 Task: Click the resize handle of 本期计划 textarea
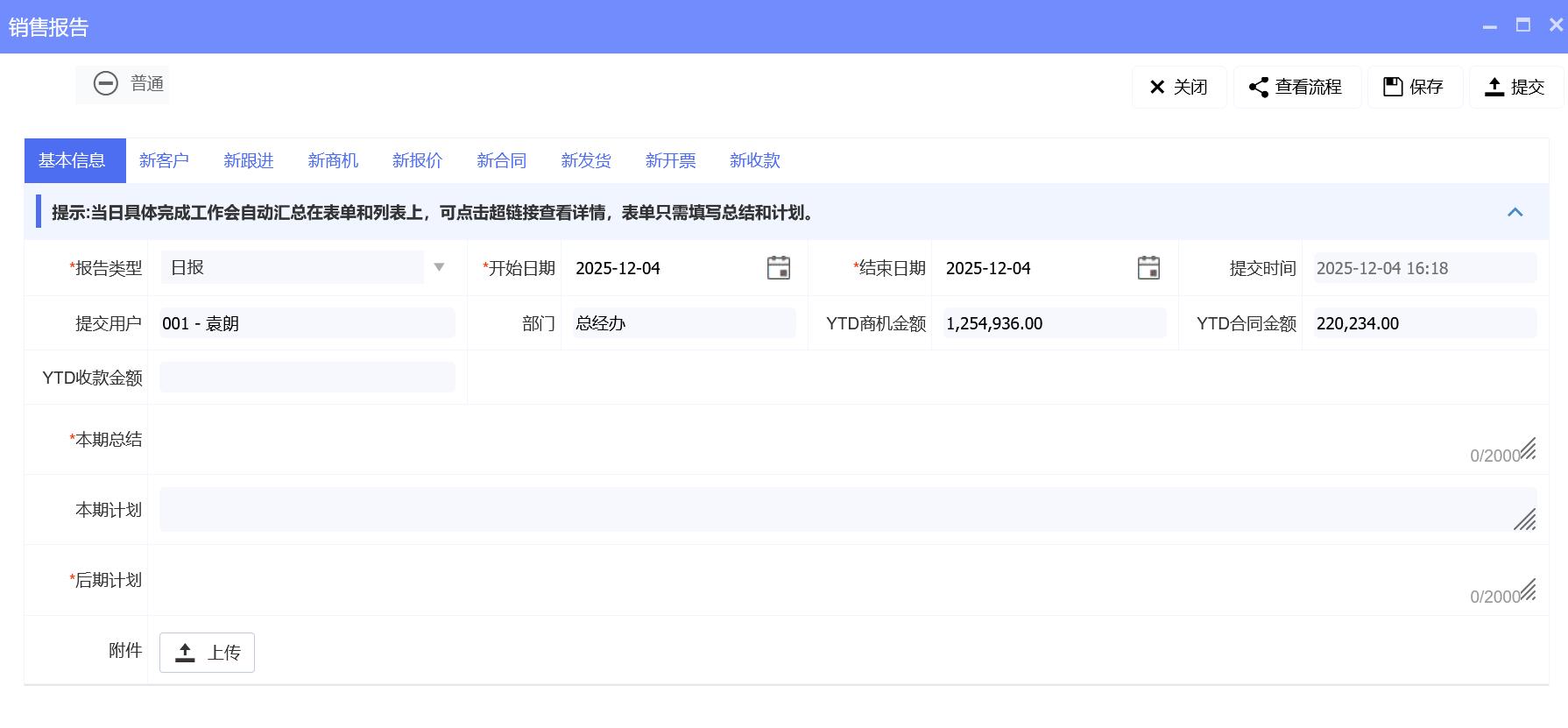1524,519
